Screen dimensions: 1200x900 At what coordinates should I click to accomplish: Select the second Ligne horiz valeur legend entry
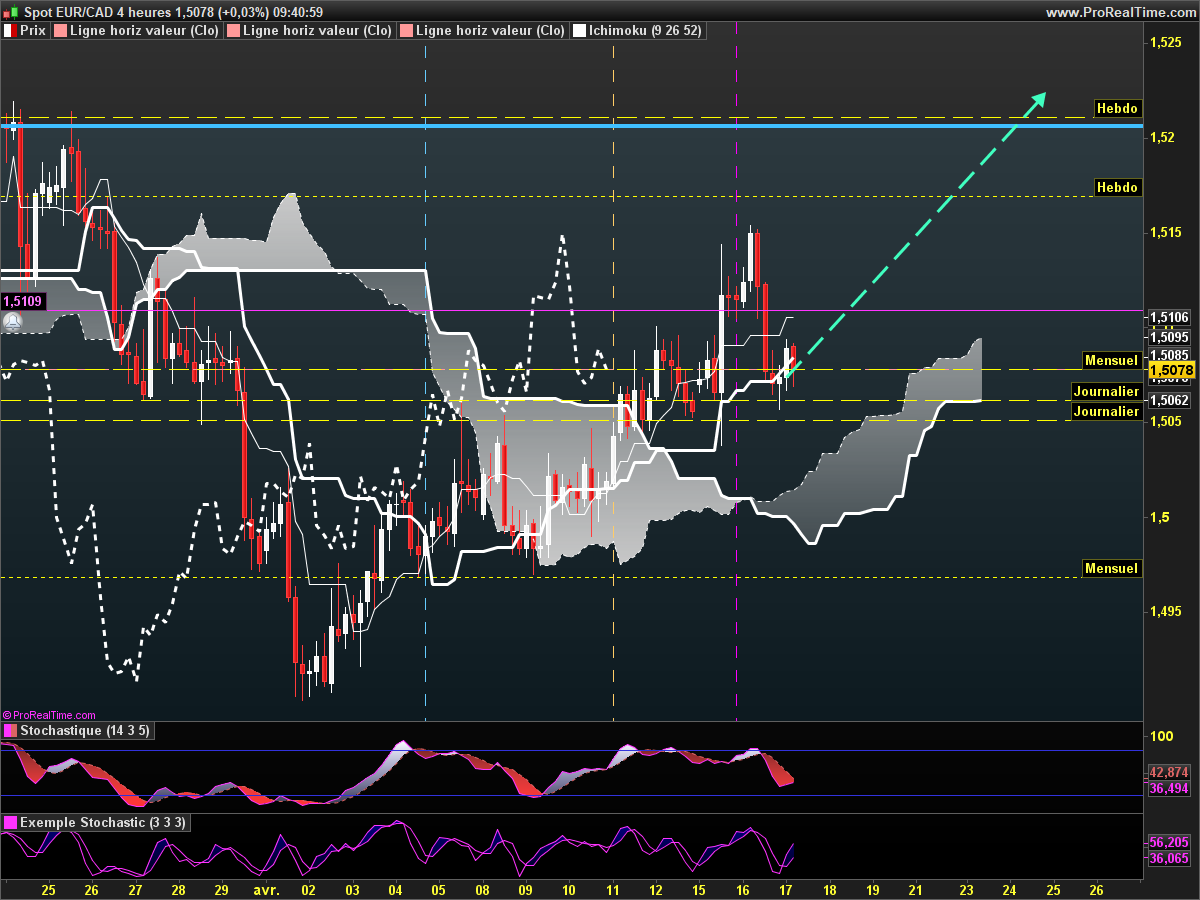point(310,31)
